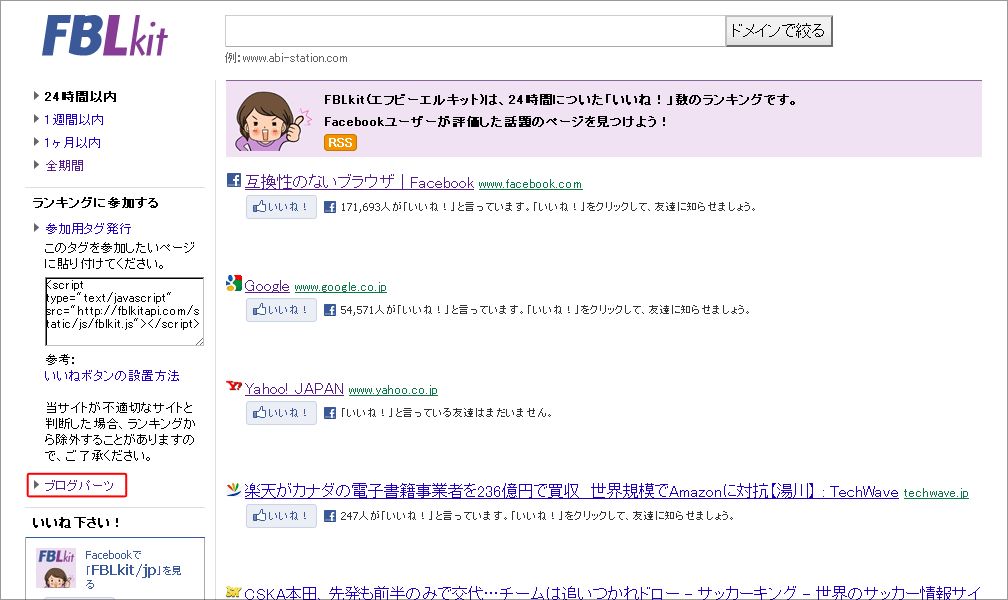Open the www.google.co.jp domain link

(341, 287)
